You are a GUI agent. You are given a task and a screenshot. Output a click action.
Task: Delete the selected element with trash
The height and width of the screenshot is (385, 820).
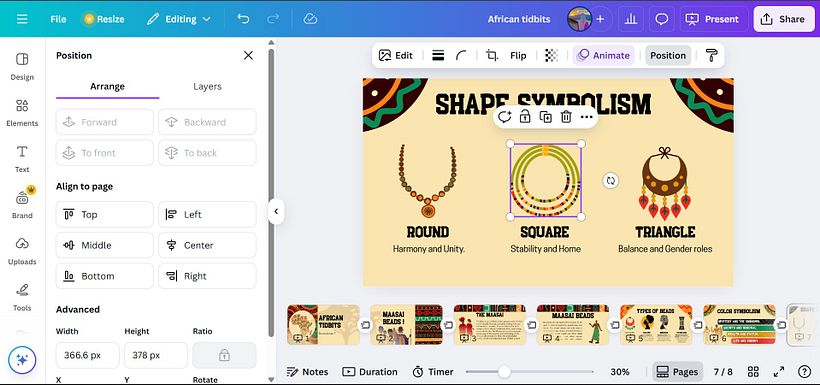[566, 117]
